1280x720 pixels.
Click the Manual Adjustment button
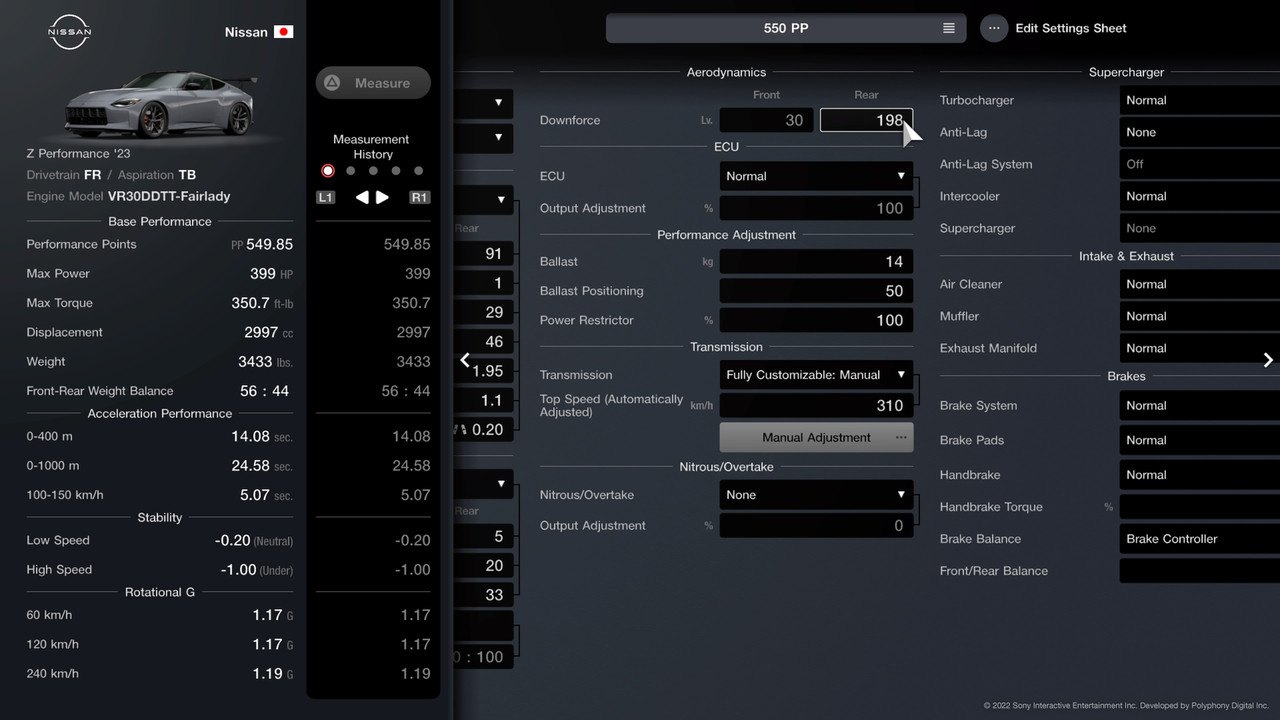pyautogui.click(x=816, y=437)
